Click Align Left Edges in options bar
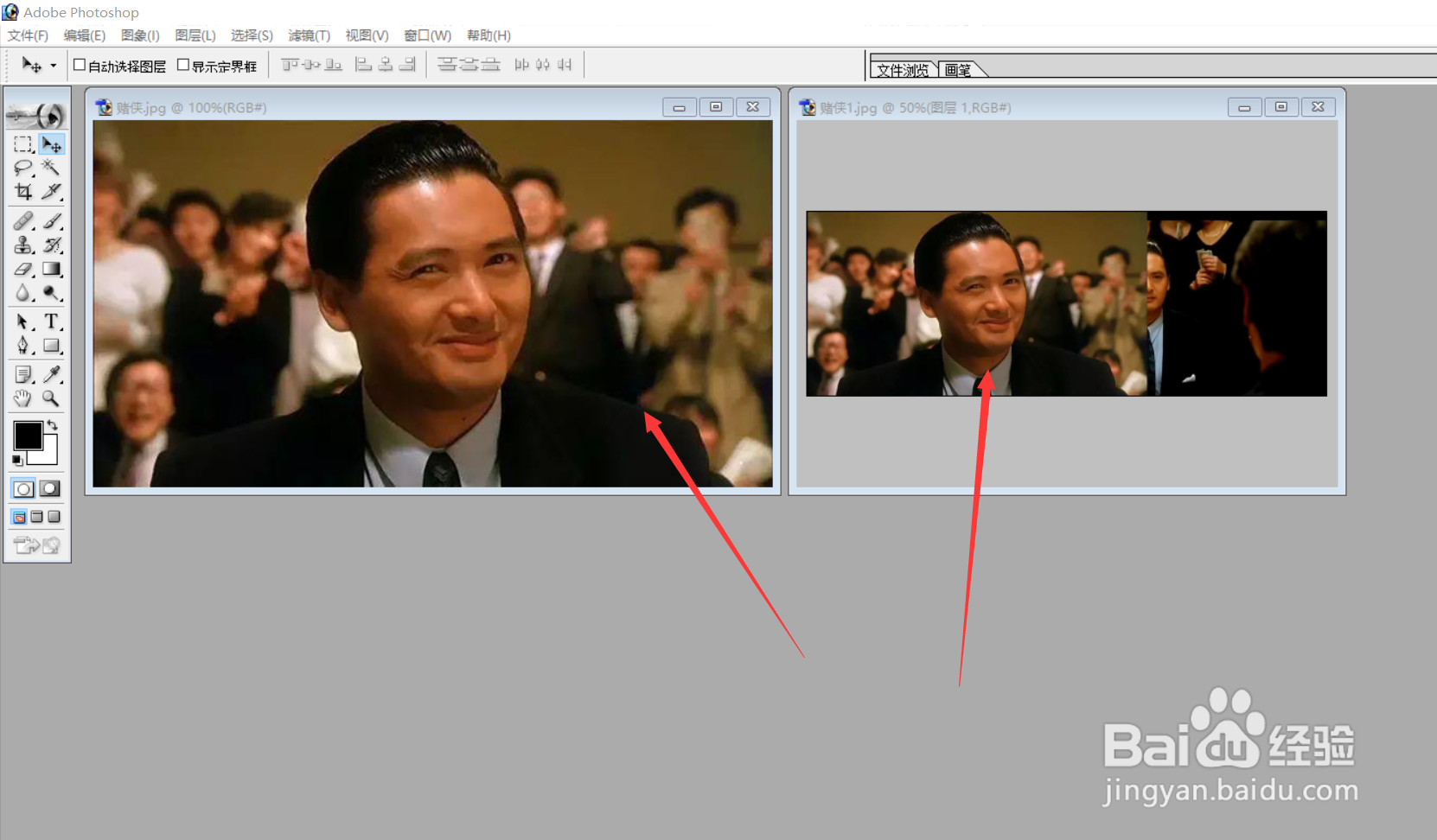Image resolution: width=1437 pixels, height=840 pixels. pyautogui.click(x=364, y=65)
